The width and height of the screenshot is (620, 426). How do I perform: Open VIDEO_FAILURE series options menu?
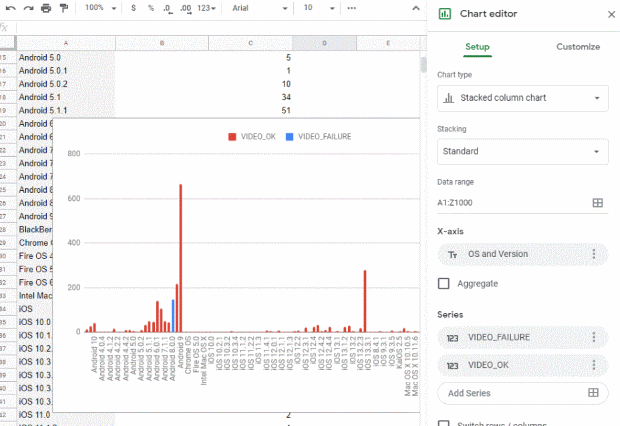594,337
